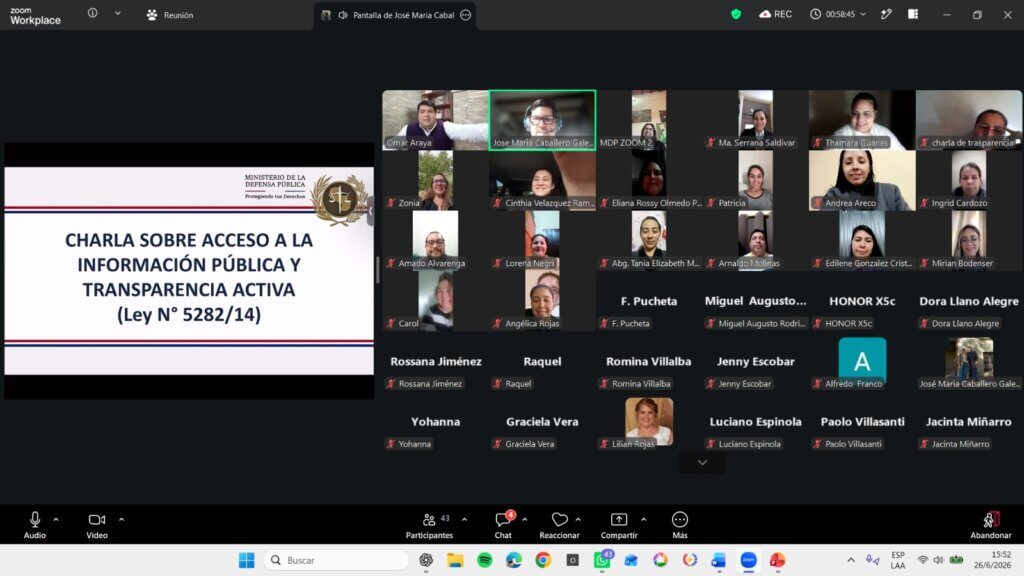1024x576 pixels.
Task: Open the ChatGPT app from taskbar
Action: click(426, 560)
